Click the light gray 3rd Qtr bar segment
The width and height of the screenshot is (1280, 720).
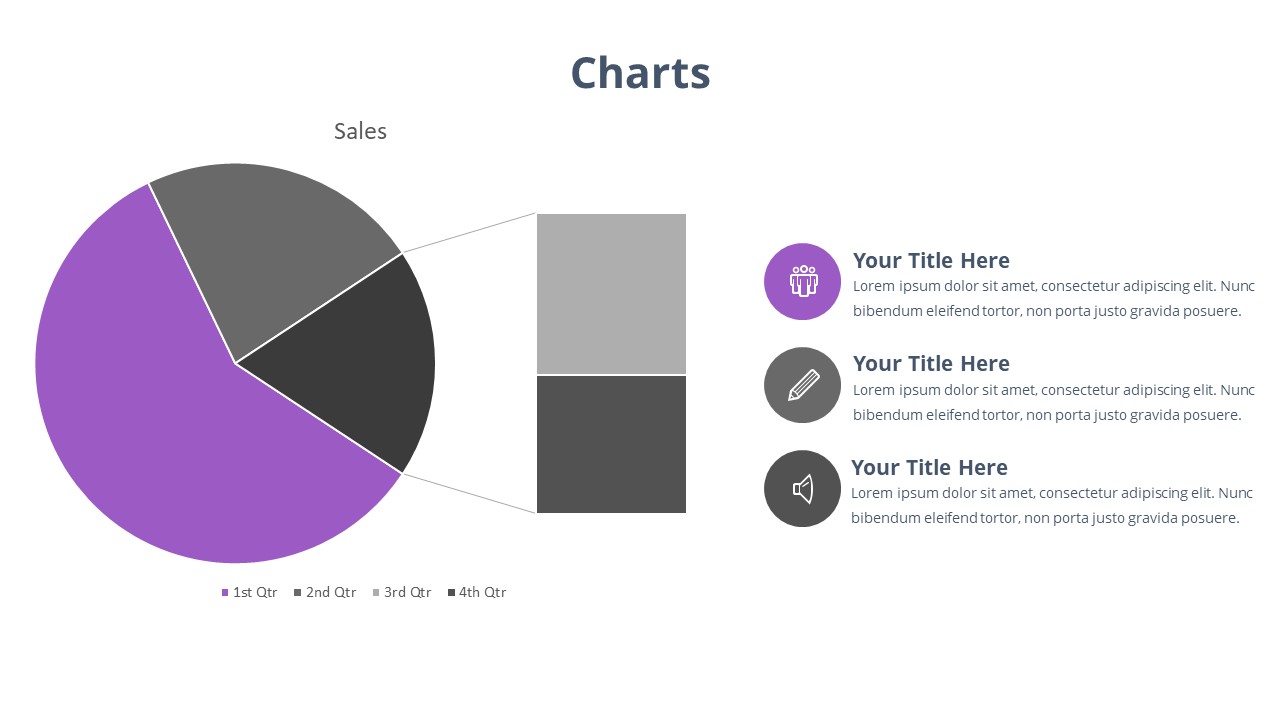coord(611,293)
